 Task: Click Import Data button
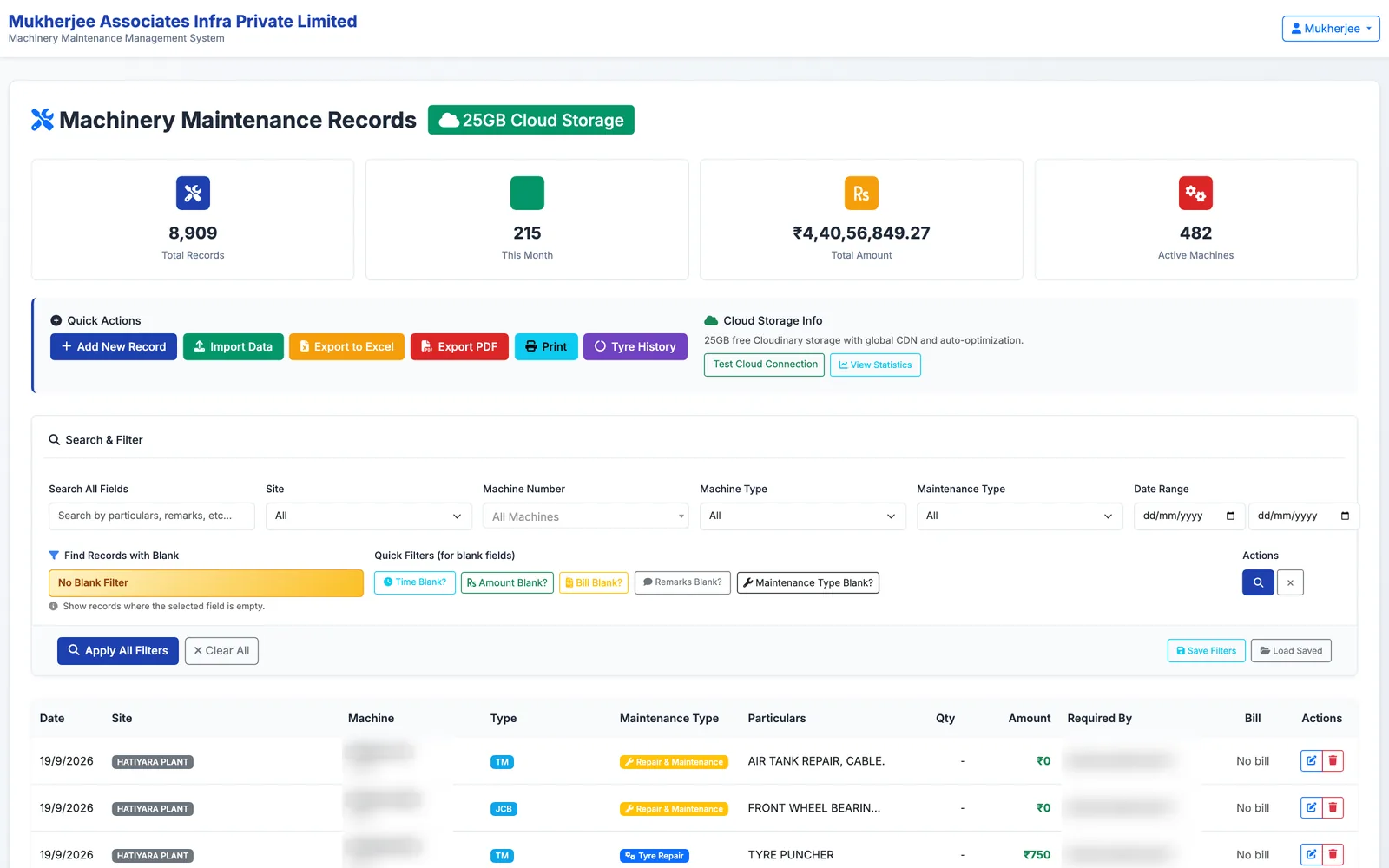tap(233, 346)
